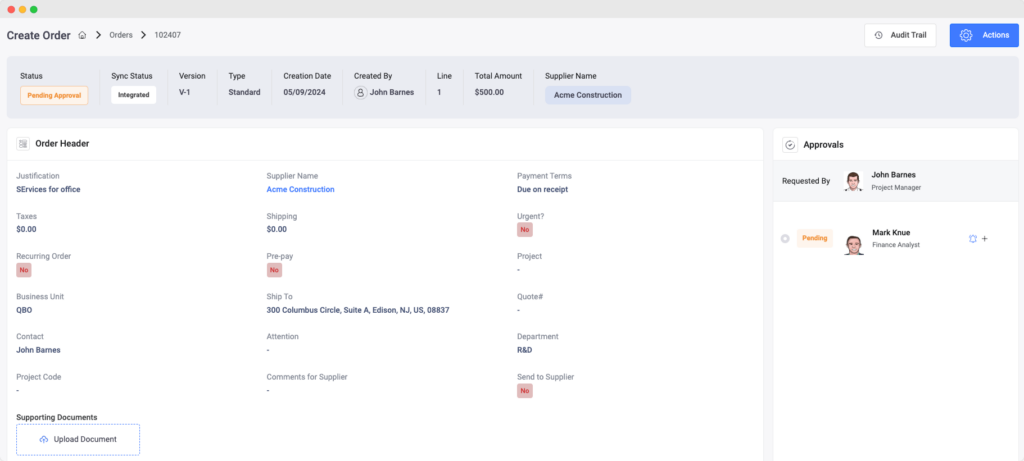Click the Order Header section icon
This screenshot has width=1024, height=461.
[x=23, y=144]
